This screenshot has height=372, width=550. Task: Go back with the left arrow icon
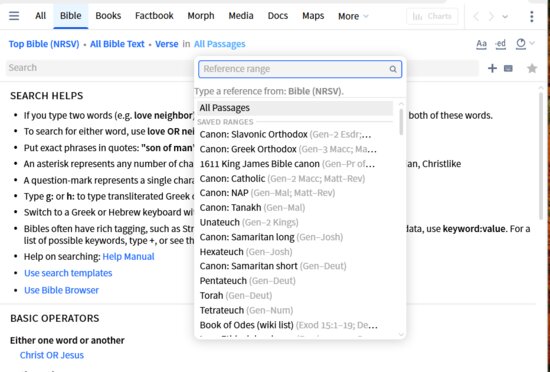[x=476, y=16]
